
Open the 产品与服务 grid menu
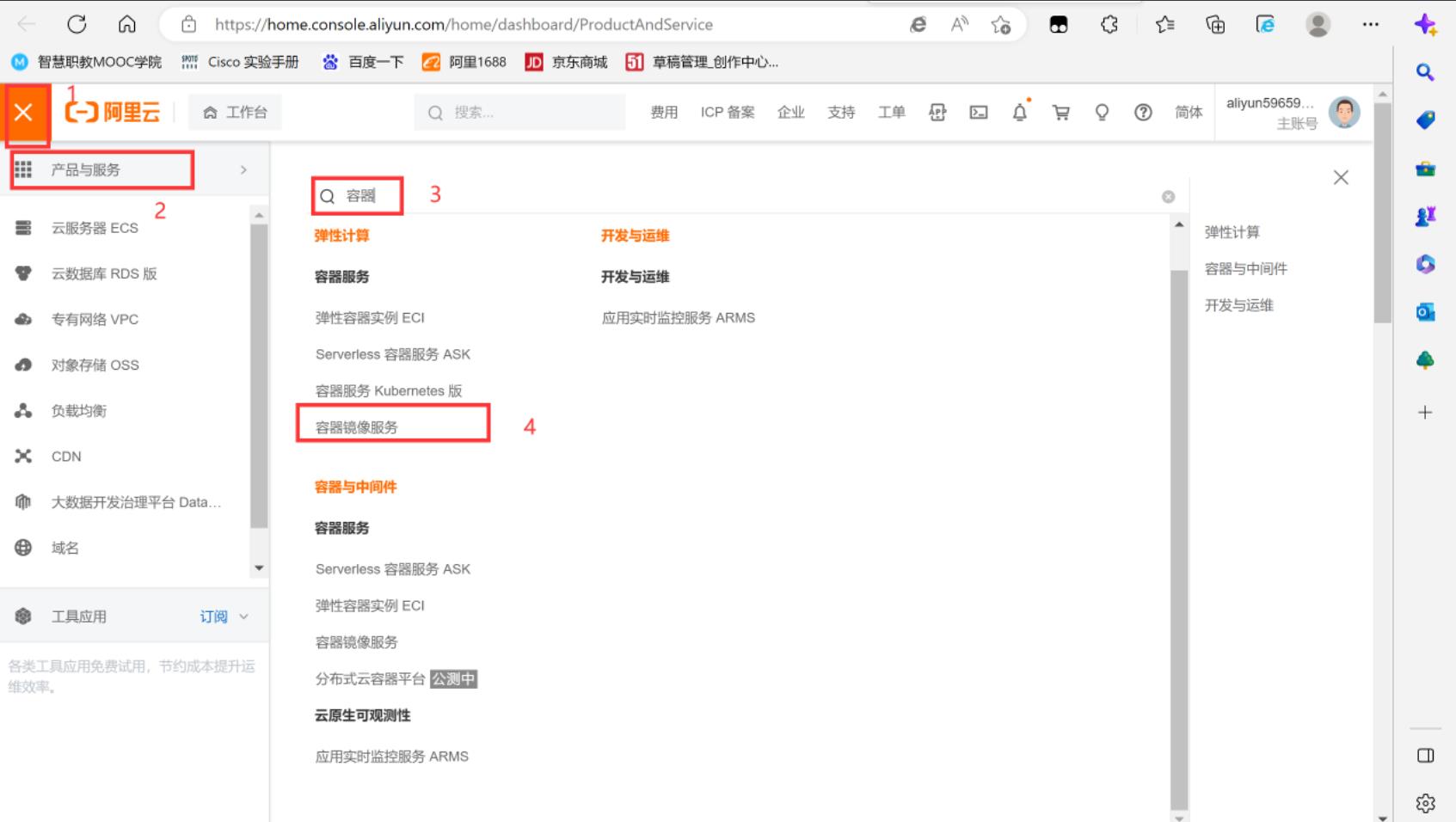coord(23,169)
